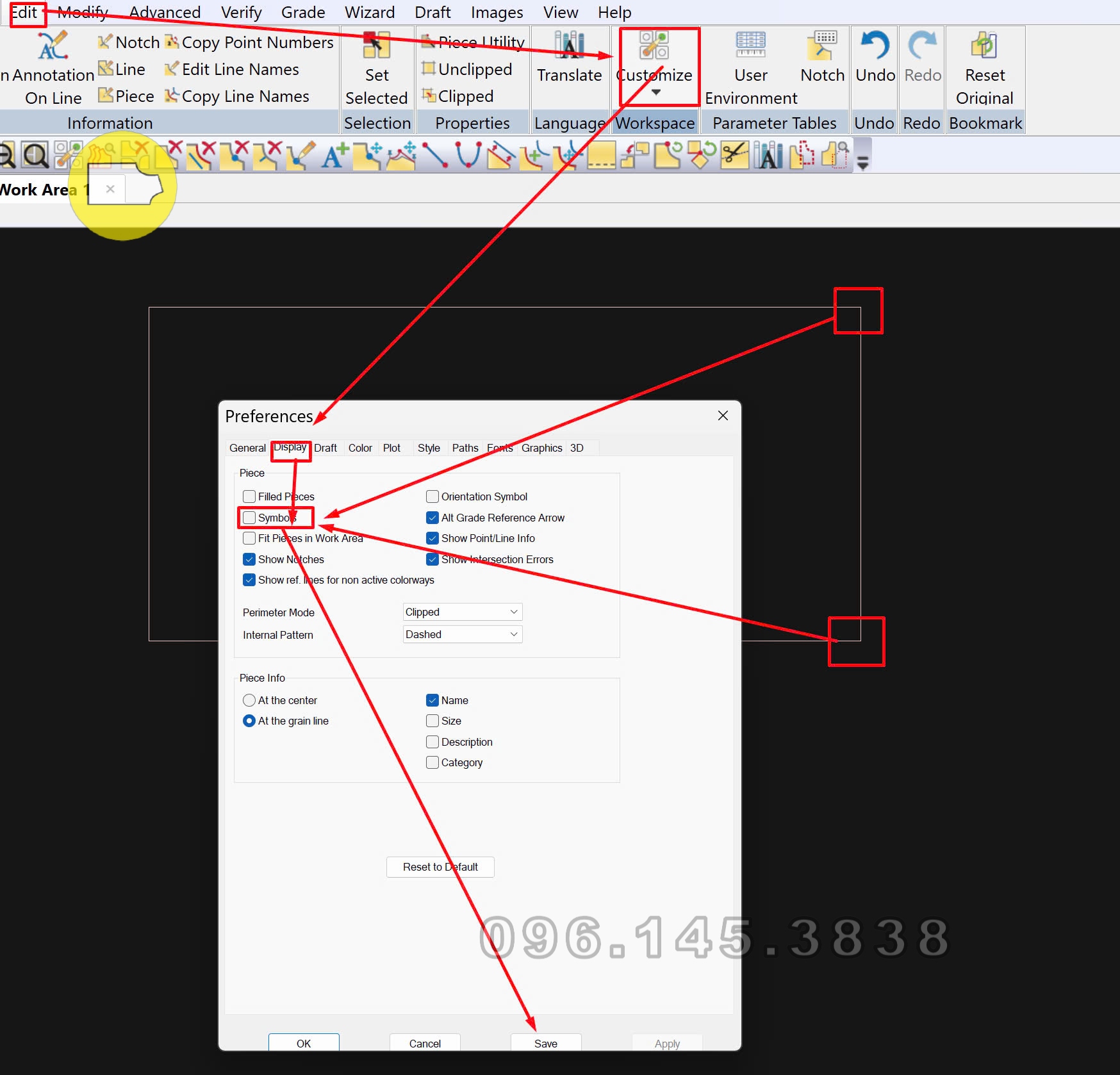Click the Reset Original bookmark icon

[x=984, y=47]
